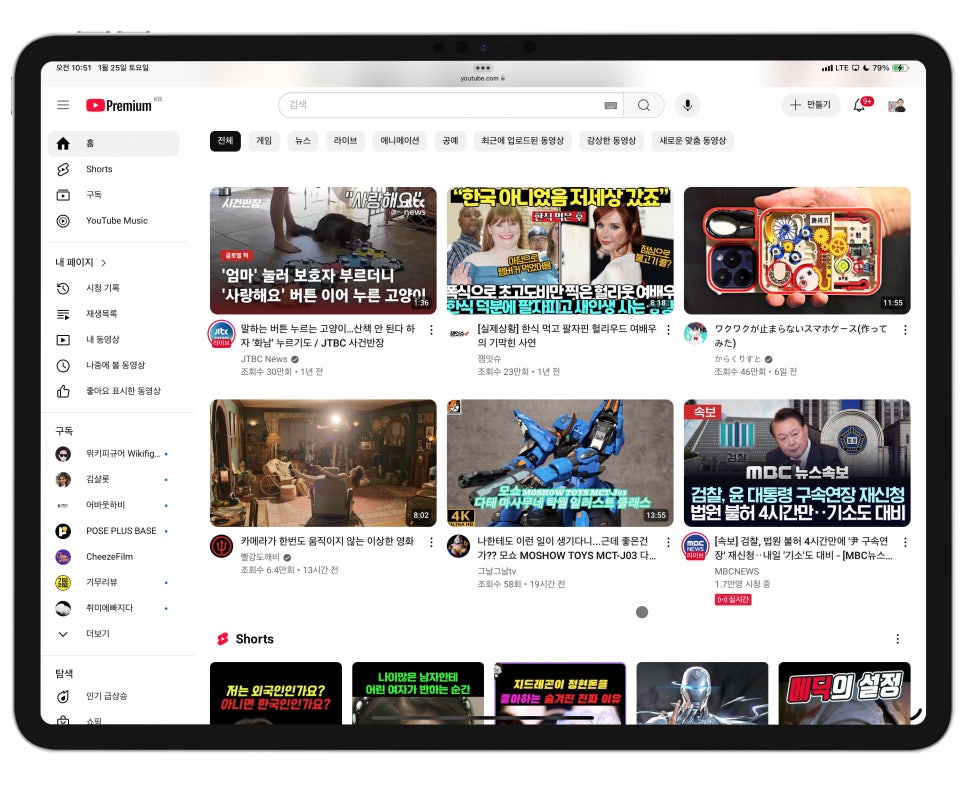Image resolution: width=966 pixels, height=785 pixels.
Task: Select the 최근에 업로드된 동영상 chip
Action: (x=522, y=141)
